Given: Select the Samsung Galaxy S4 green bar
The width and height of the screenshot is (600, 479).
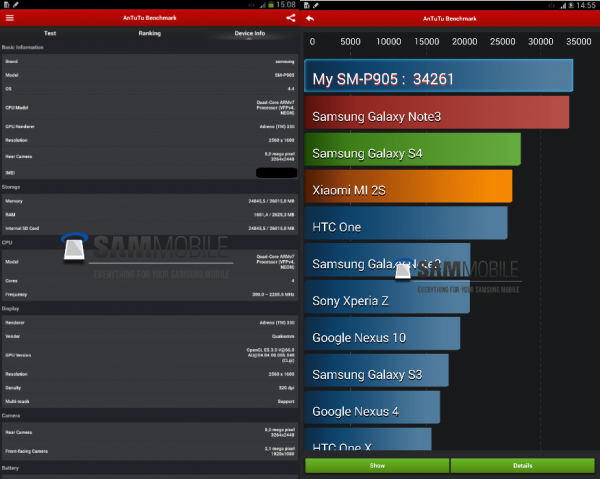Looking at the screenshot, I should point(412,149).
